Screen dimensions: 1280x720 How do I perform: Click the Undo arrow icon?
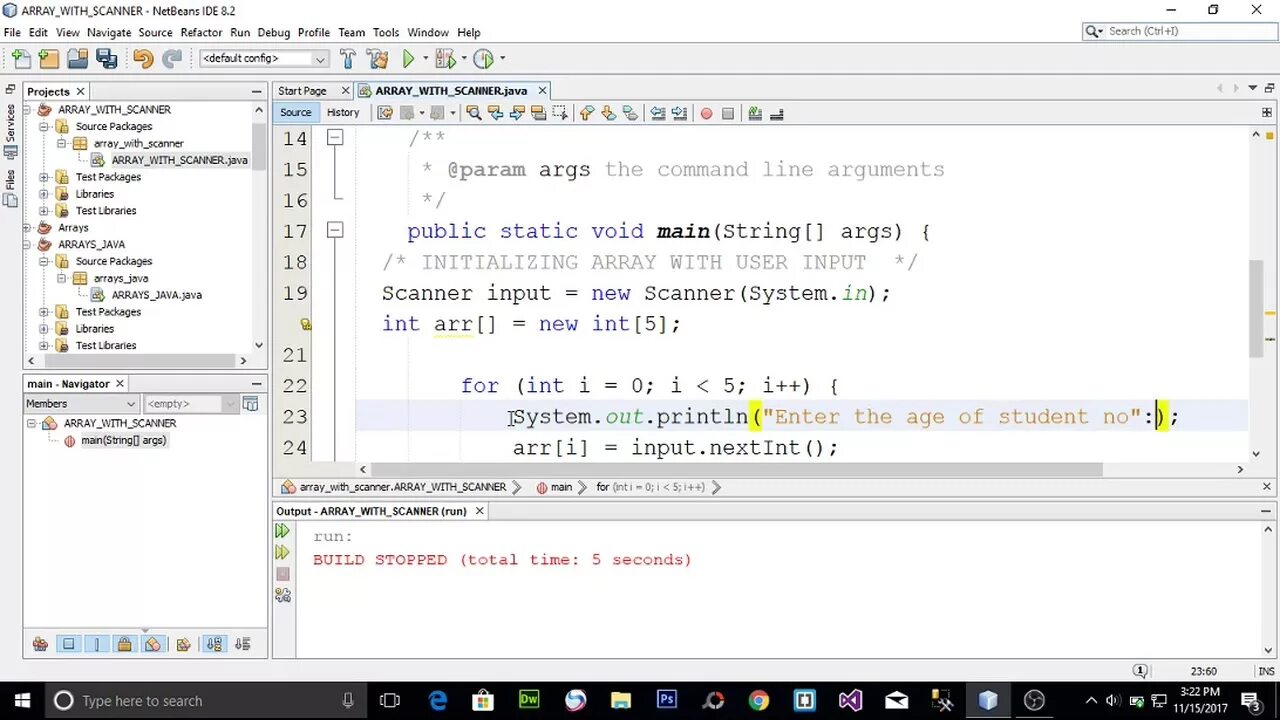point(143,59)
